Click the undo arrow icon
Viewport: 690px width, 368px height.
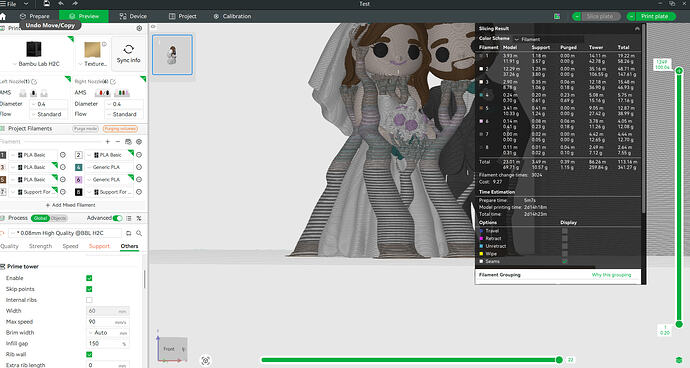point(61,4)
